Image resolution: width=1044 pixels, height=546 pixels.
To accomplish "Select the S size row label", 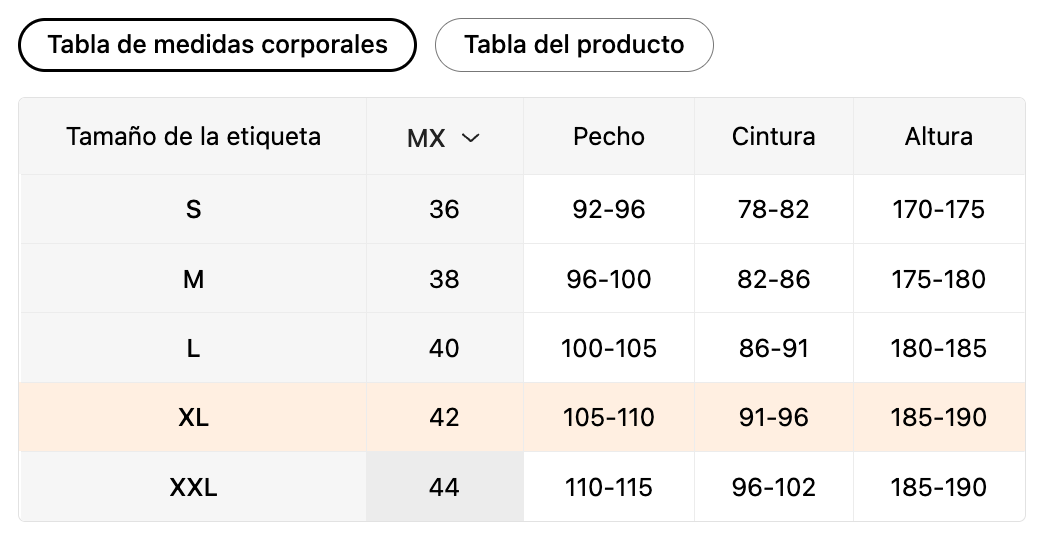I will [x=193, y=209].
